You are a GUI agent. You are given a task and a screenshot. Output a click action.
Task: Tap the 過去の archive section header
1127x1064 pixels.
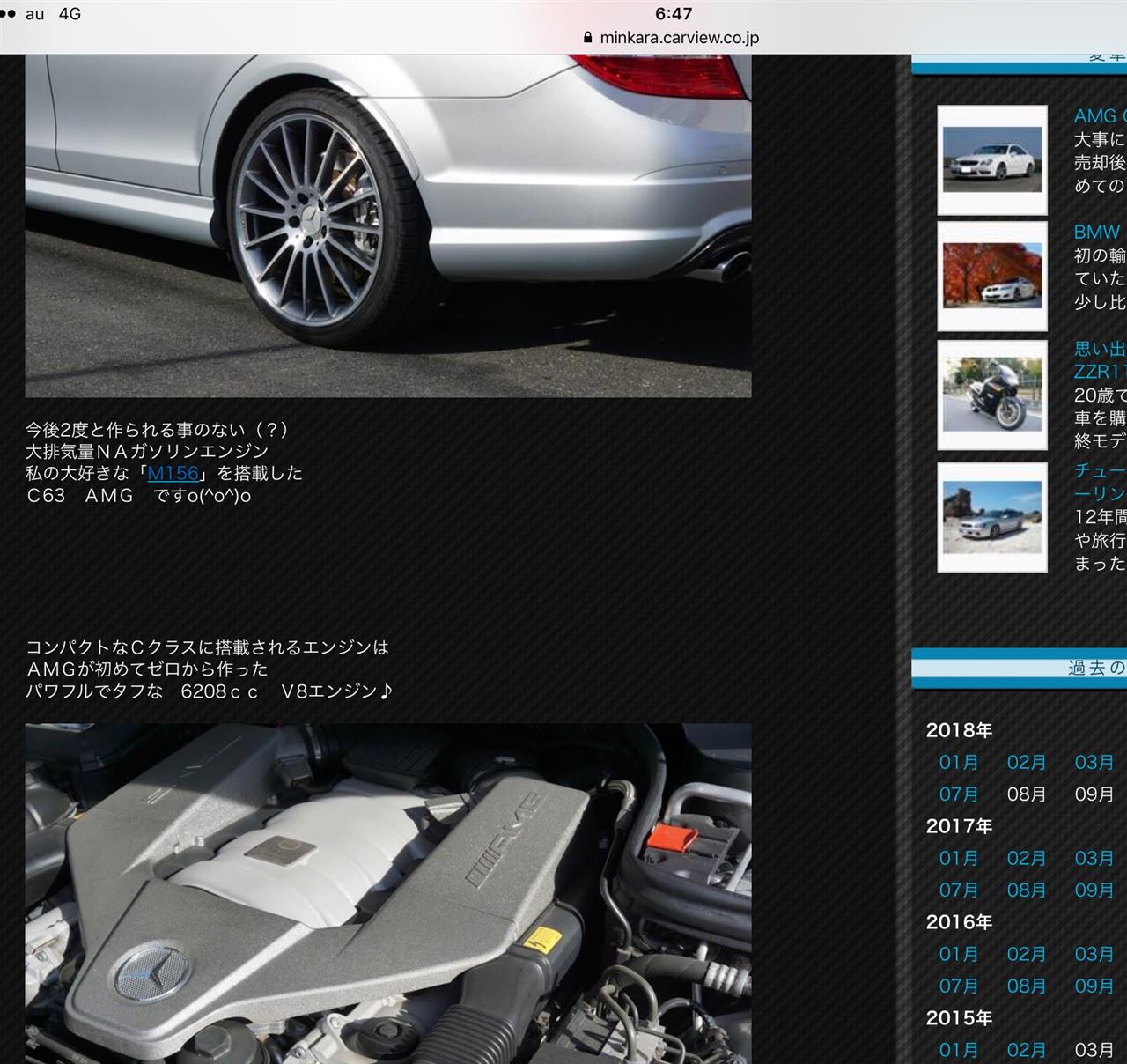click(1020, 668)
